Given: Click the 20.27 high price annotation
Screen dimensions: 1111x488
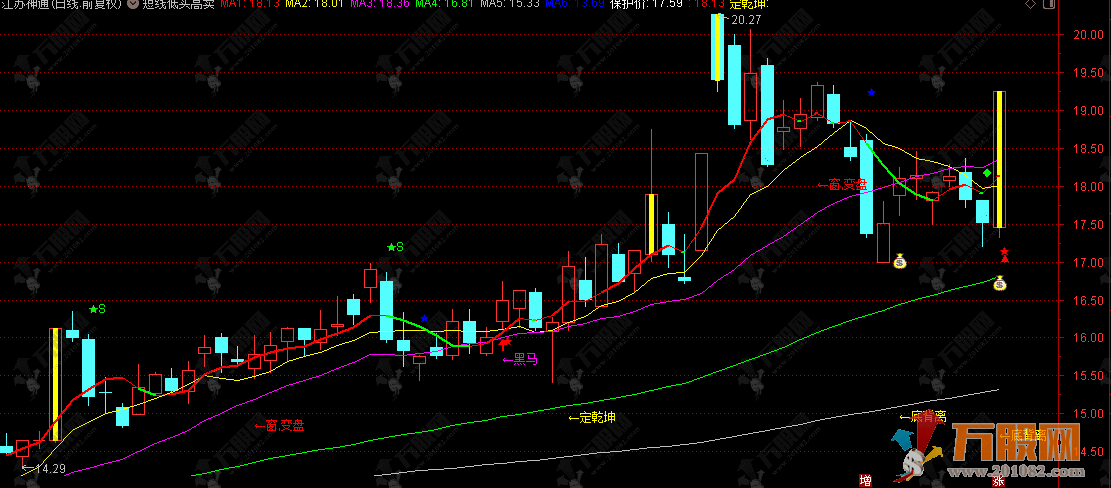Looking at the screenshot, I should click(x=745, y=19).
